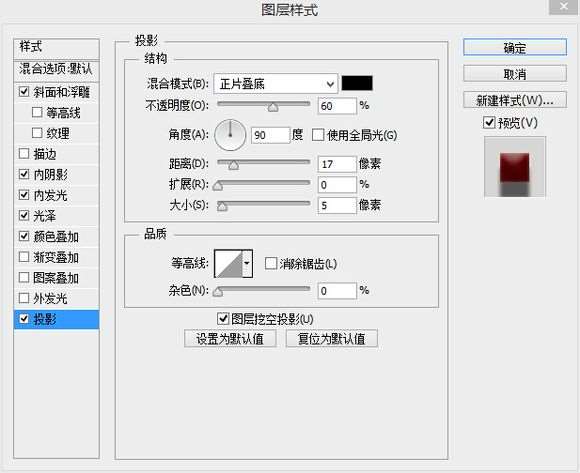Click the black shadow color swatch

point(357,83)
